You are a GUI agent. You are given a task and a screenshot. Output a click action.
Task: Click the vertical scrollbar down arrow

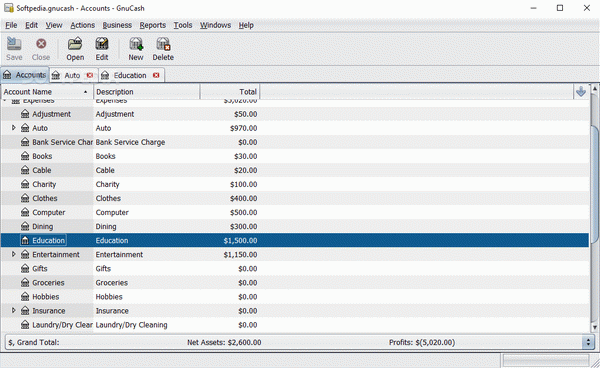pos(594,327)
